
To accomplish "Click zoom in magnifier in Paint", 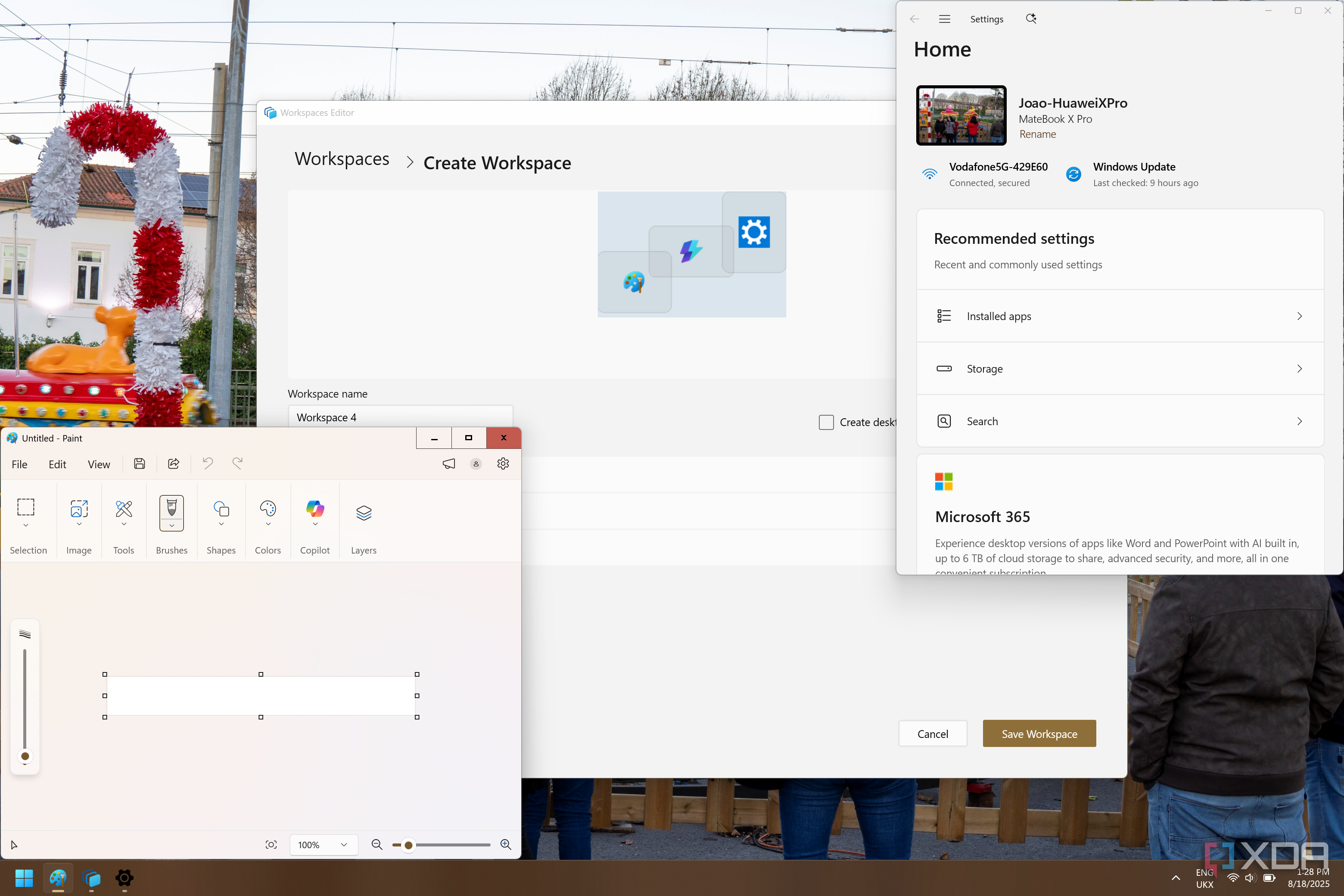I will pos(506,845).
